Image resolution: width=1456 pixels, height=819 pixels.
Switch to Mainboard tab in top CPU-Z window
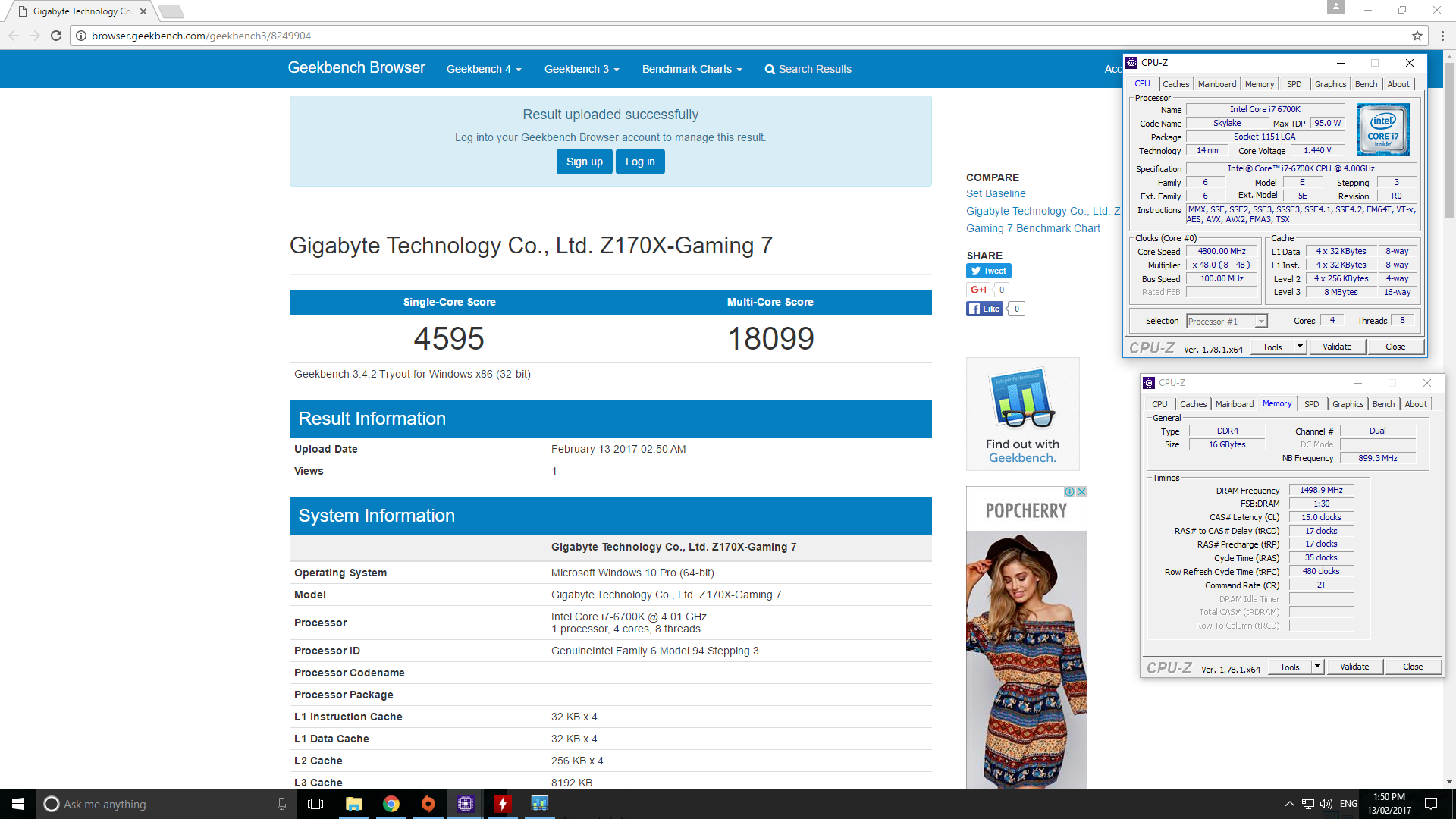click(x=1217, y=84)
